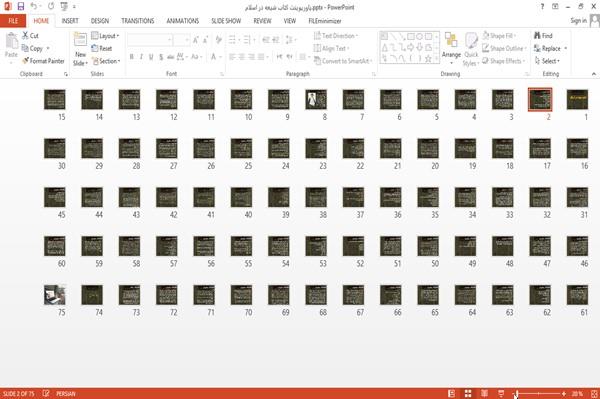600x399 pixels.
Task: Open the Shape Outline menu
Action: tap(504, 48)
